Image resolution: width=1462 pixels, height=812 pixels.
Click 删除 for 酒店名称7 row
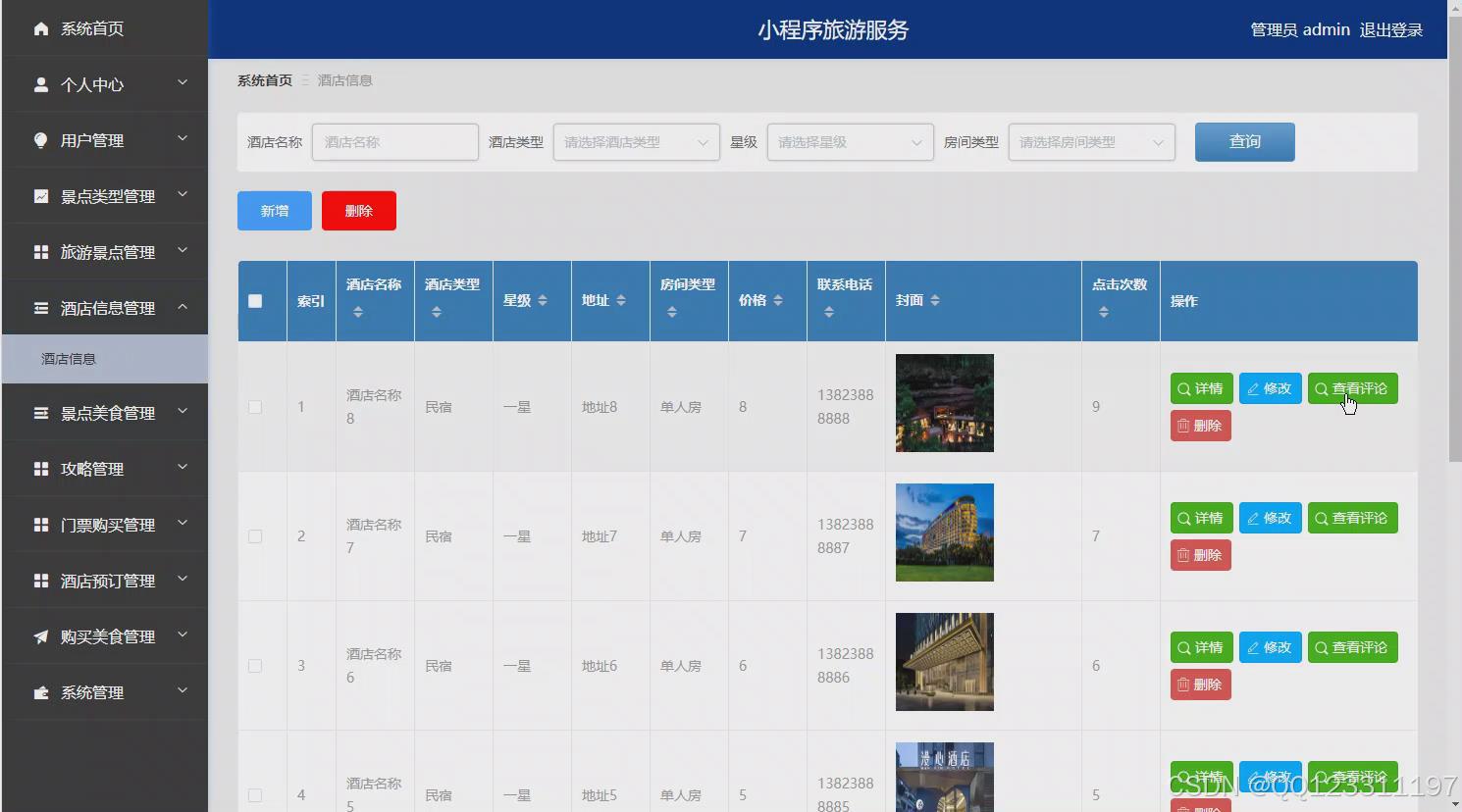point(1200,555)
